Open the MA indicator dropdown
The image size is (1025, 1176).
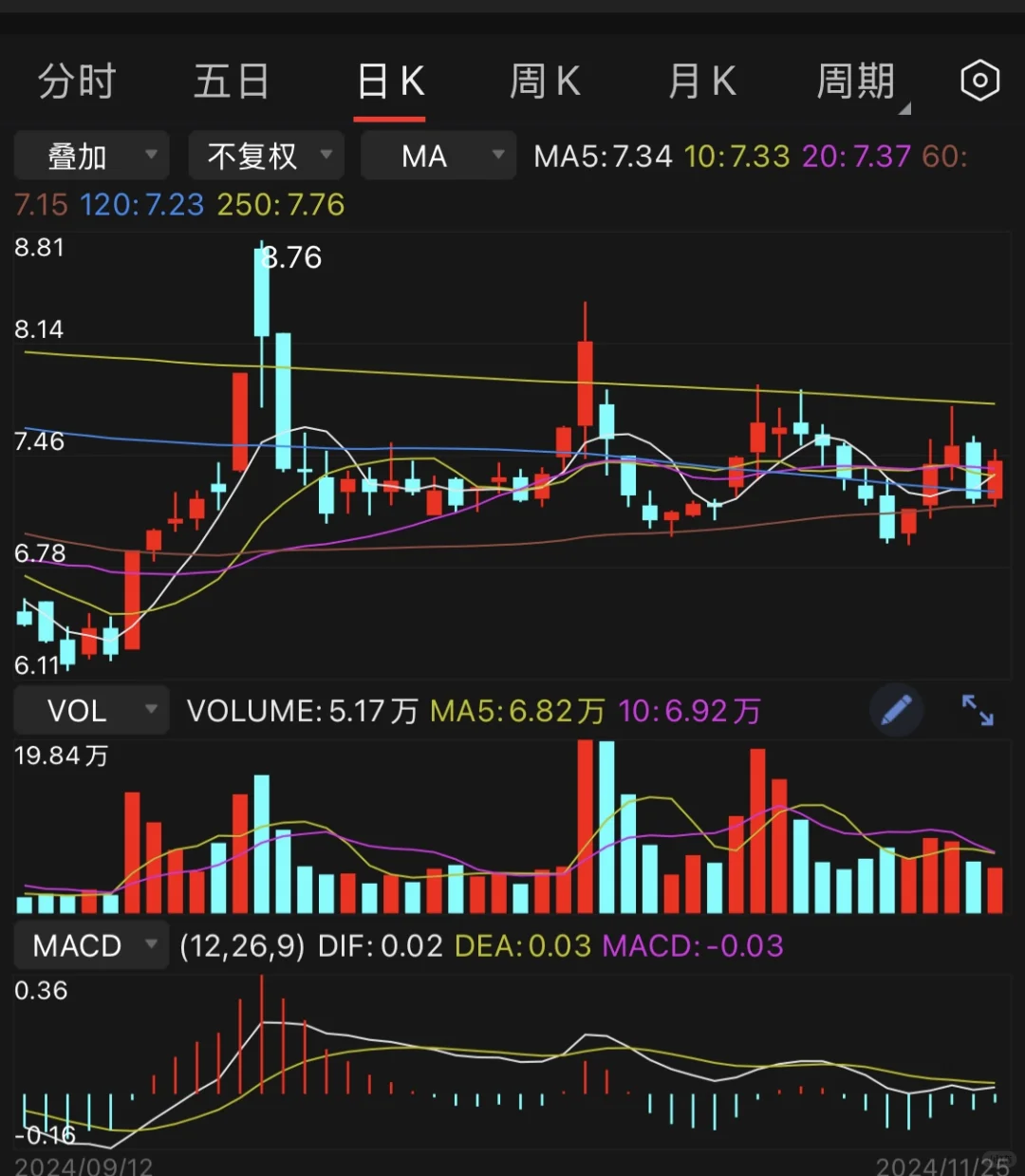[438, 156]
